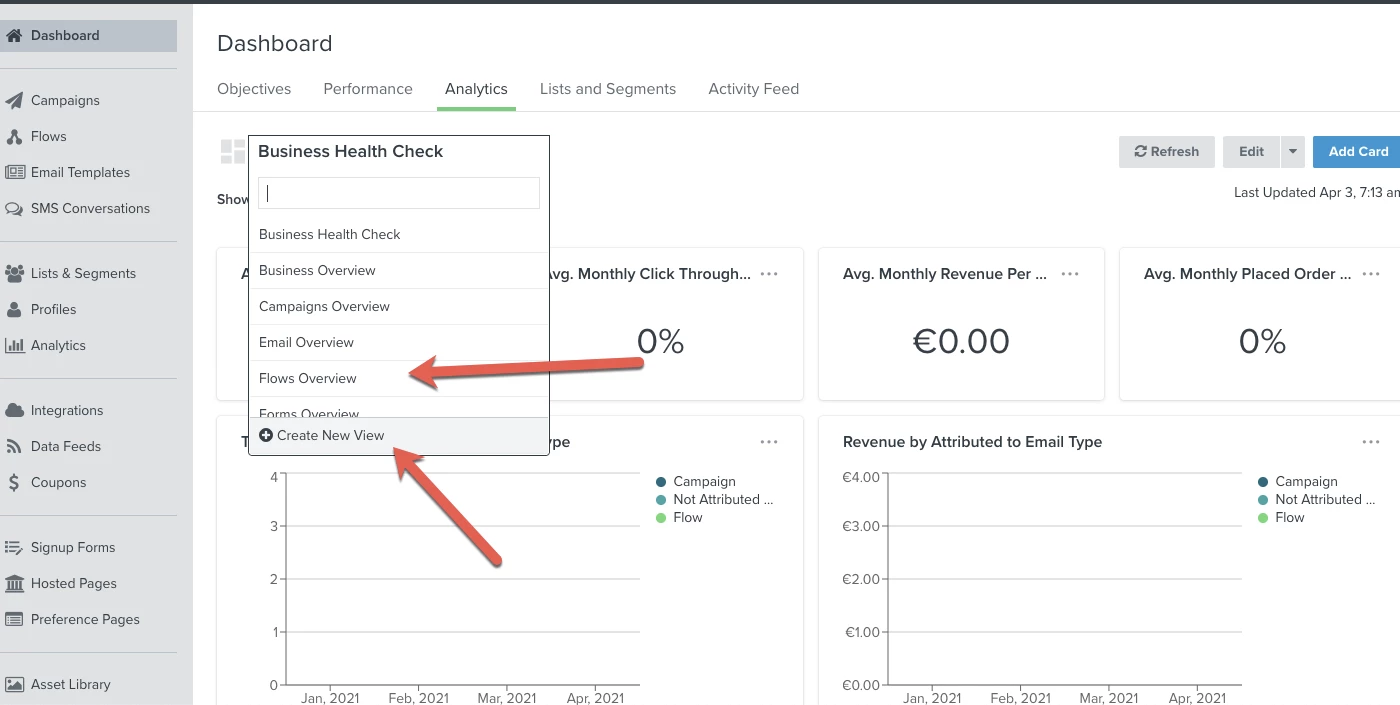Screen dimensions: 1400x705
Task: Toggle Flow legend in left chart
Action: 679,517
